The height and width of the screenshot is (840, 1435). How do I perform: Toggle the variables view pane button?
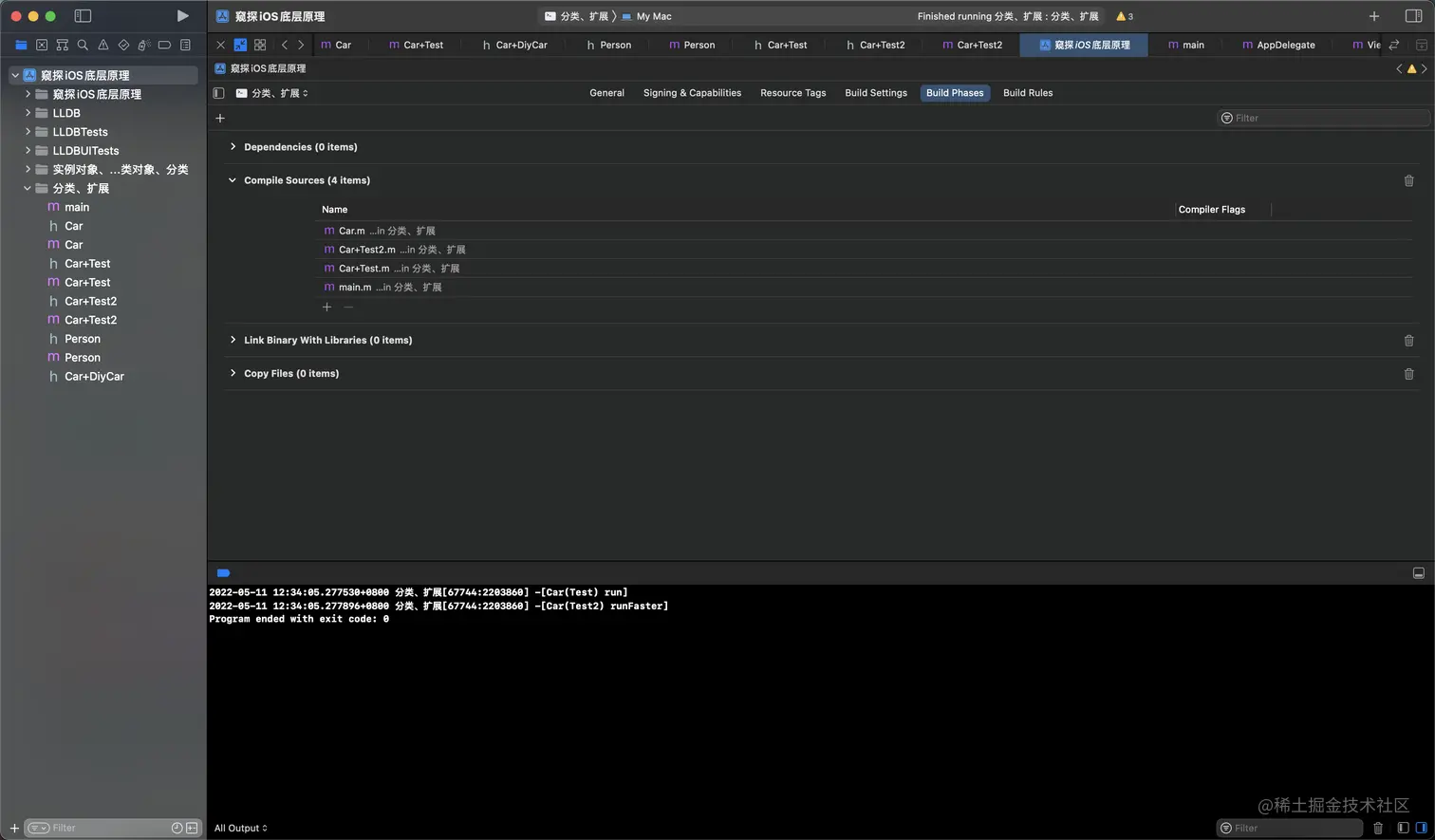coord(1403,828)
